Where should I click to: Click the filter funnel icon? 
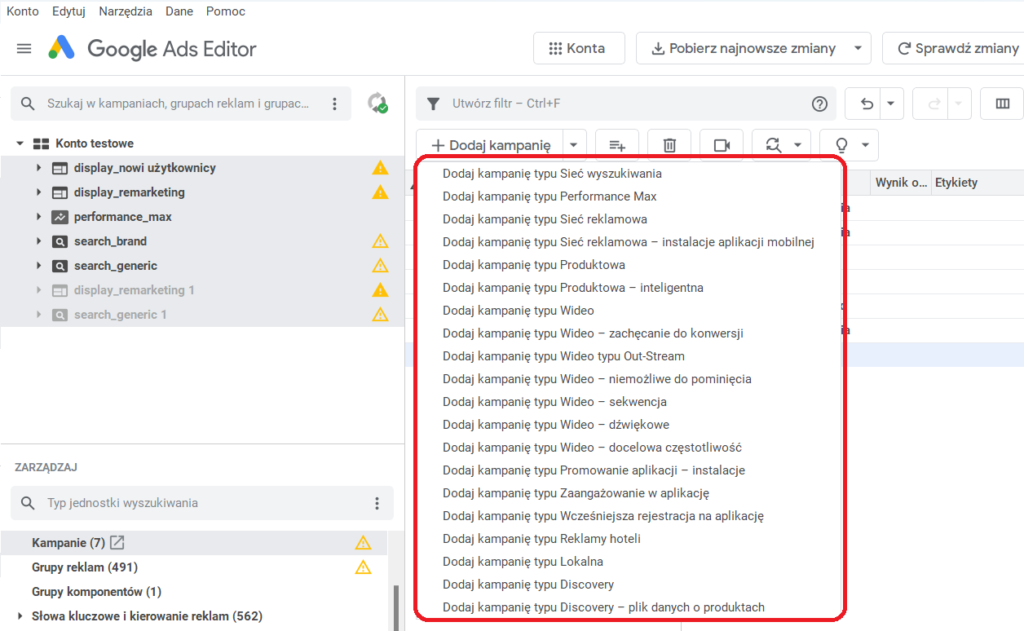pyautogui.click(x=433, y=103)
